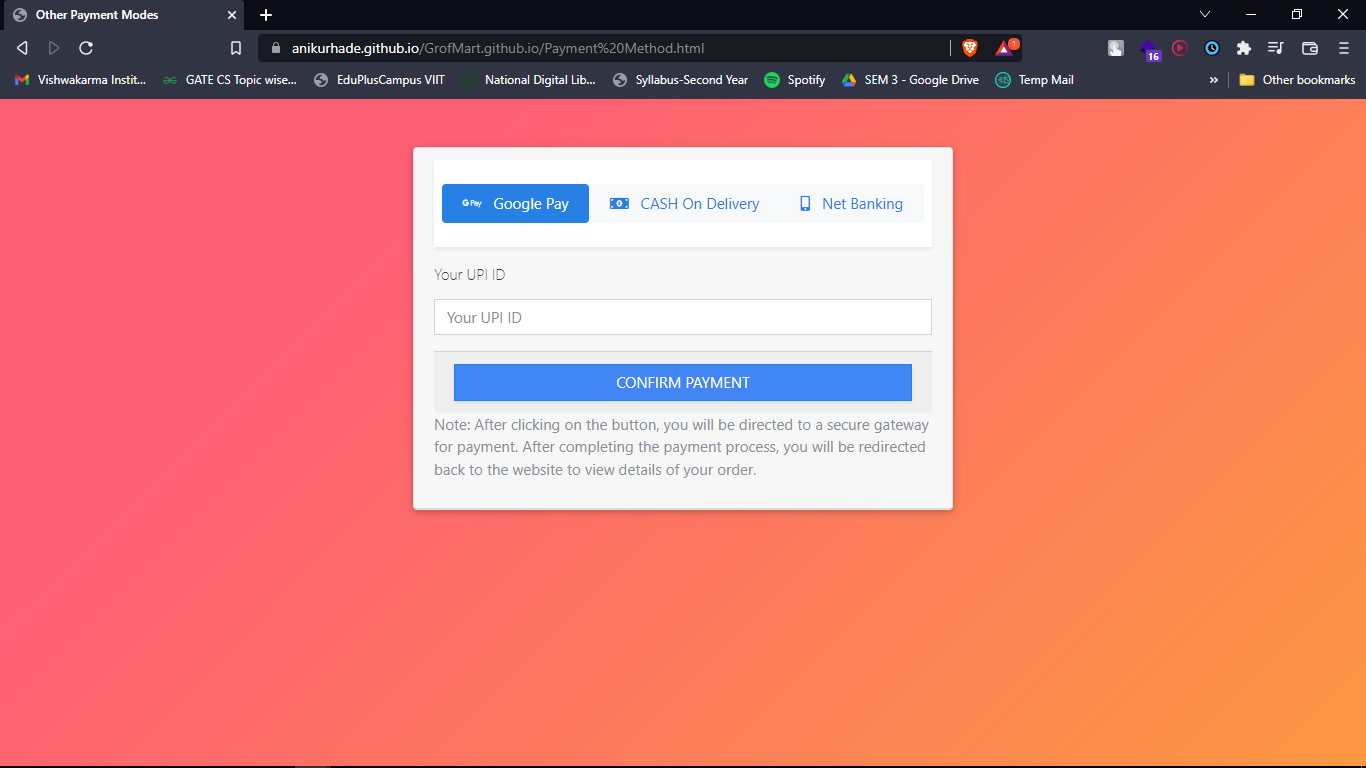The image size is (1366, 768).
Task: Reload the page with the refresh icon
Action: (86, 48)
